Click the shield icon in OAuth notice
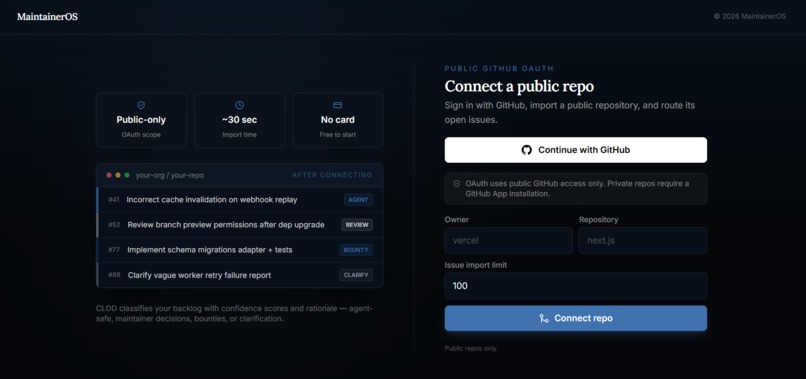Screen dimensions: 806x379 [456, 184]
